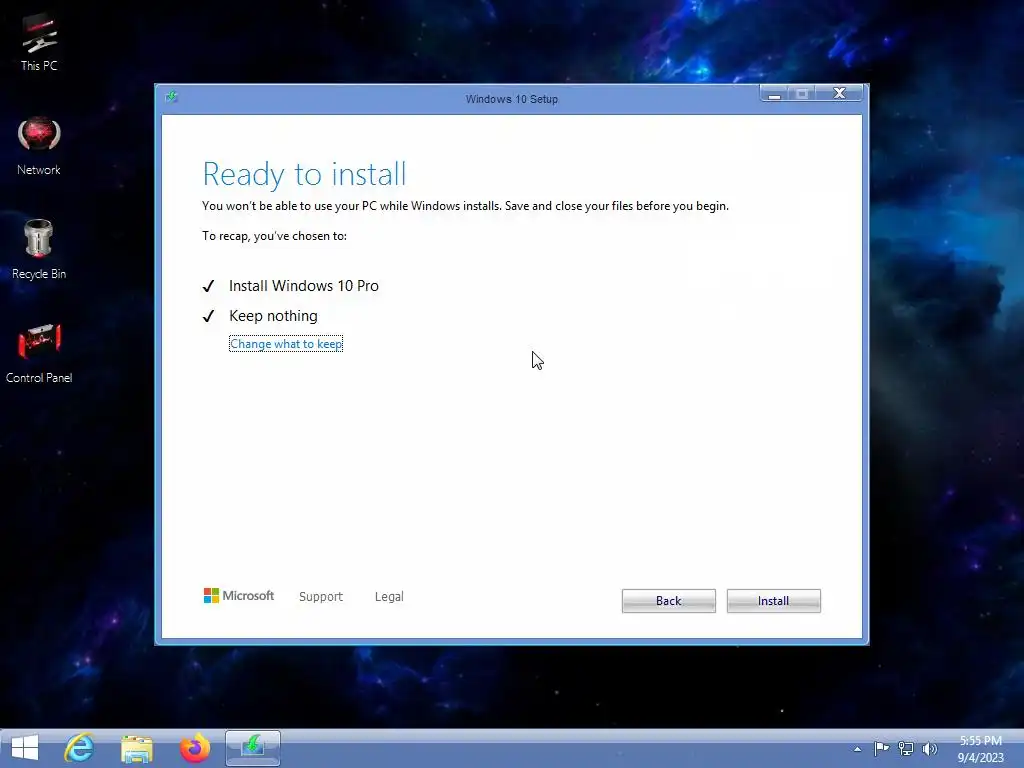Open the Recycle Bin desktop icon
The image size is (1024, 768).
39,249
